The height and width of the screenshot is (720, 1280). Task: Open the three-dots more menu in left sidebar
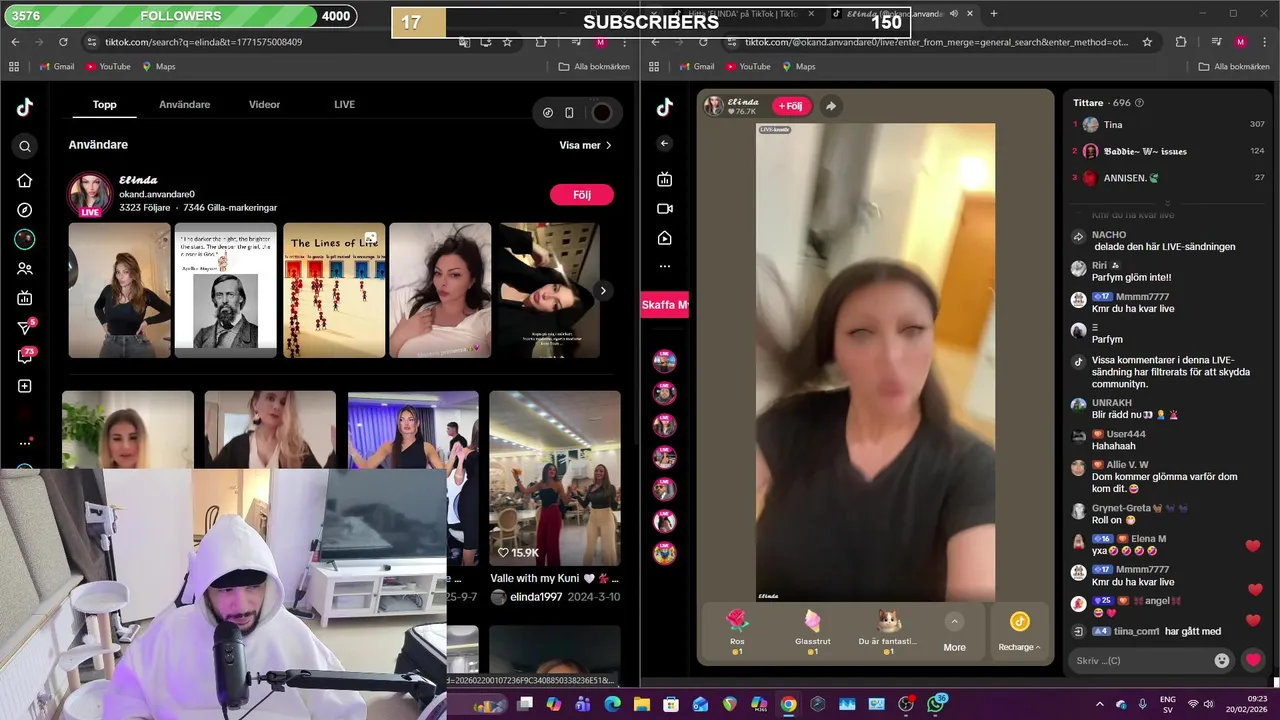point(25,443)
